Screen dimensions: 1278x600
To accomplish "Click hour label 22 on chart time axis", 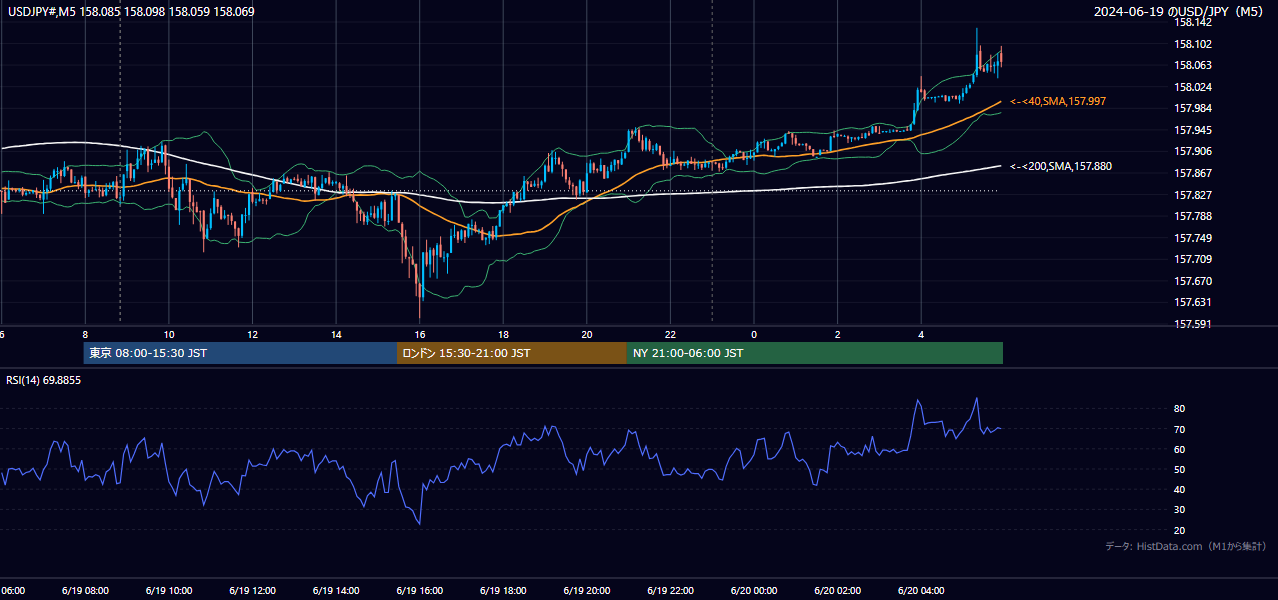I will [x=671, y=334].
